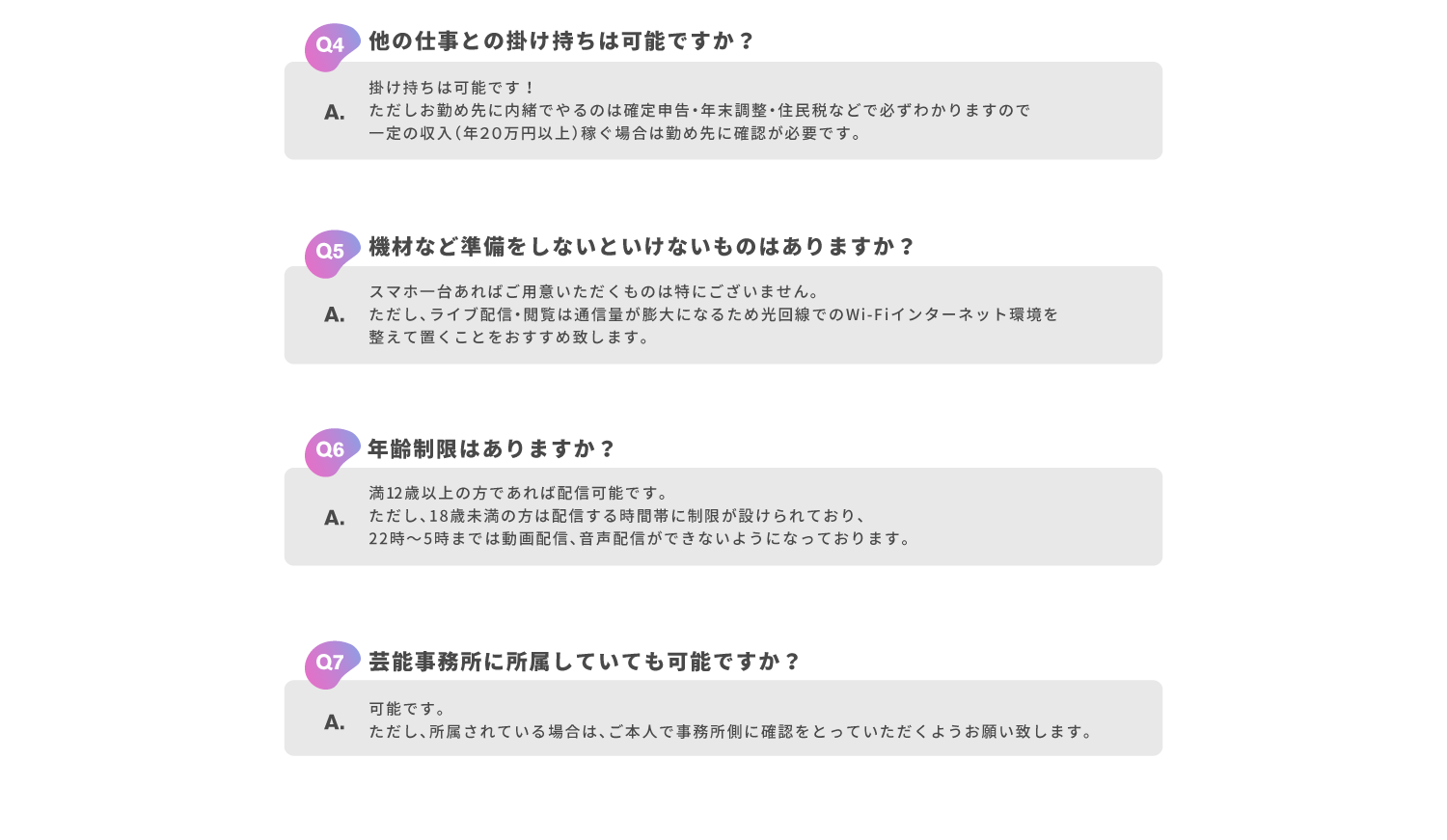Click the line スマホ一台あればご用意いただくもの
Viewport: 1447px width, 840px height.
595,291
